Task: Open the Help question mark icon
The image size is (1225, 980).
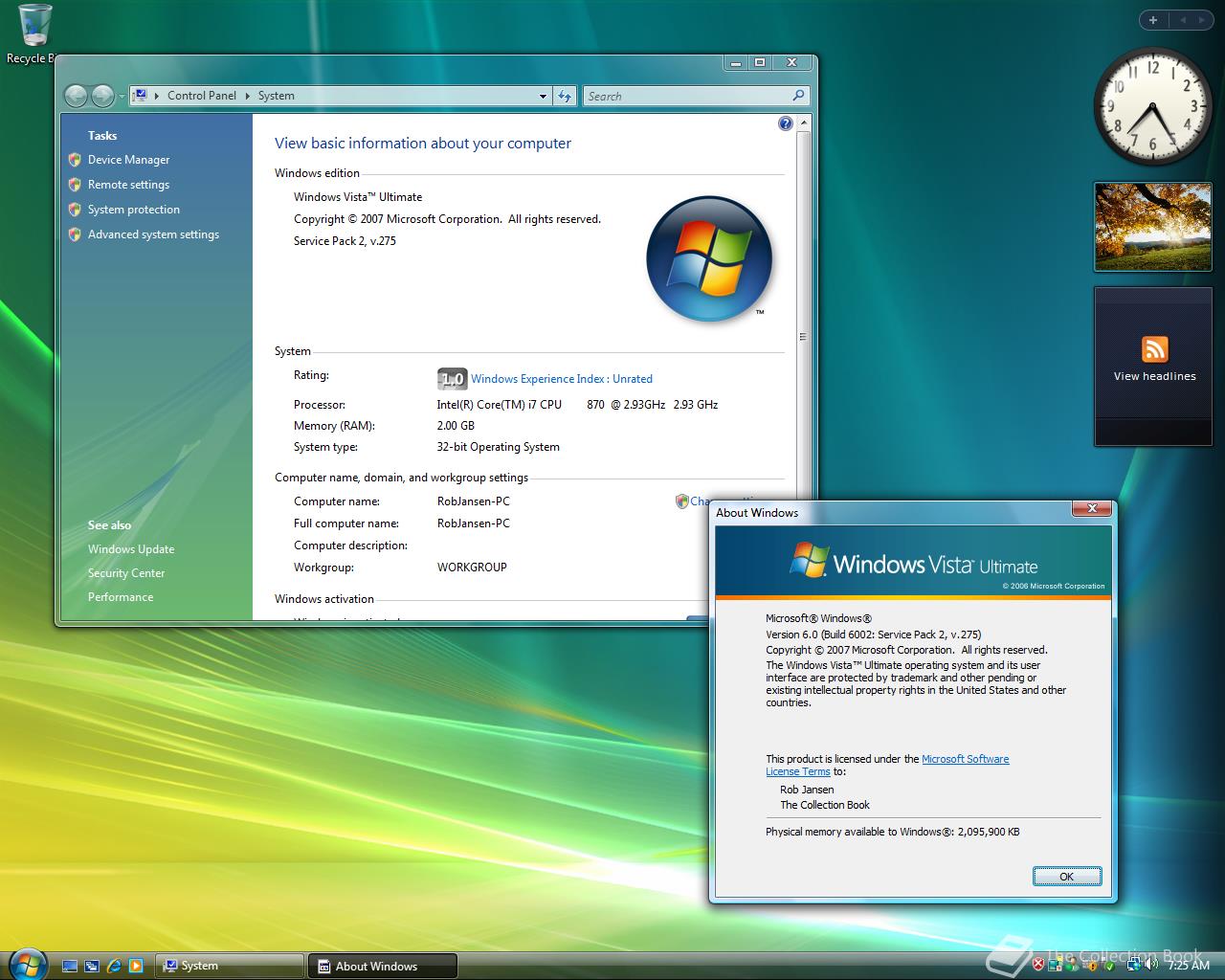Action: coord(786,123)
